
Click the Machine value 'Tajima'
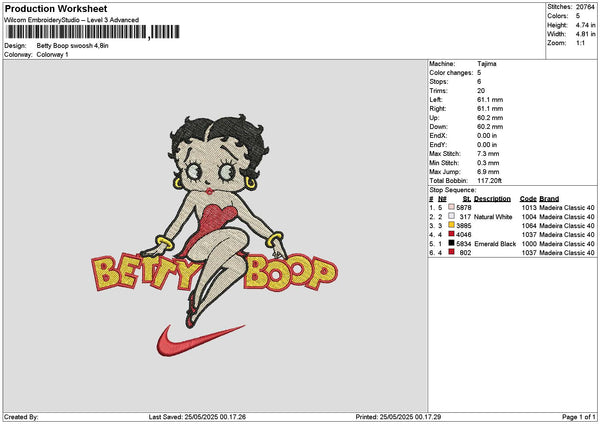tap(487, 64)
